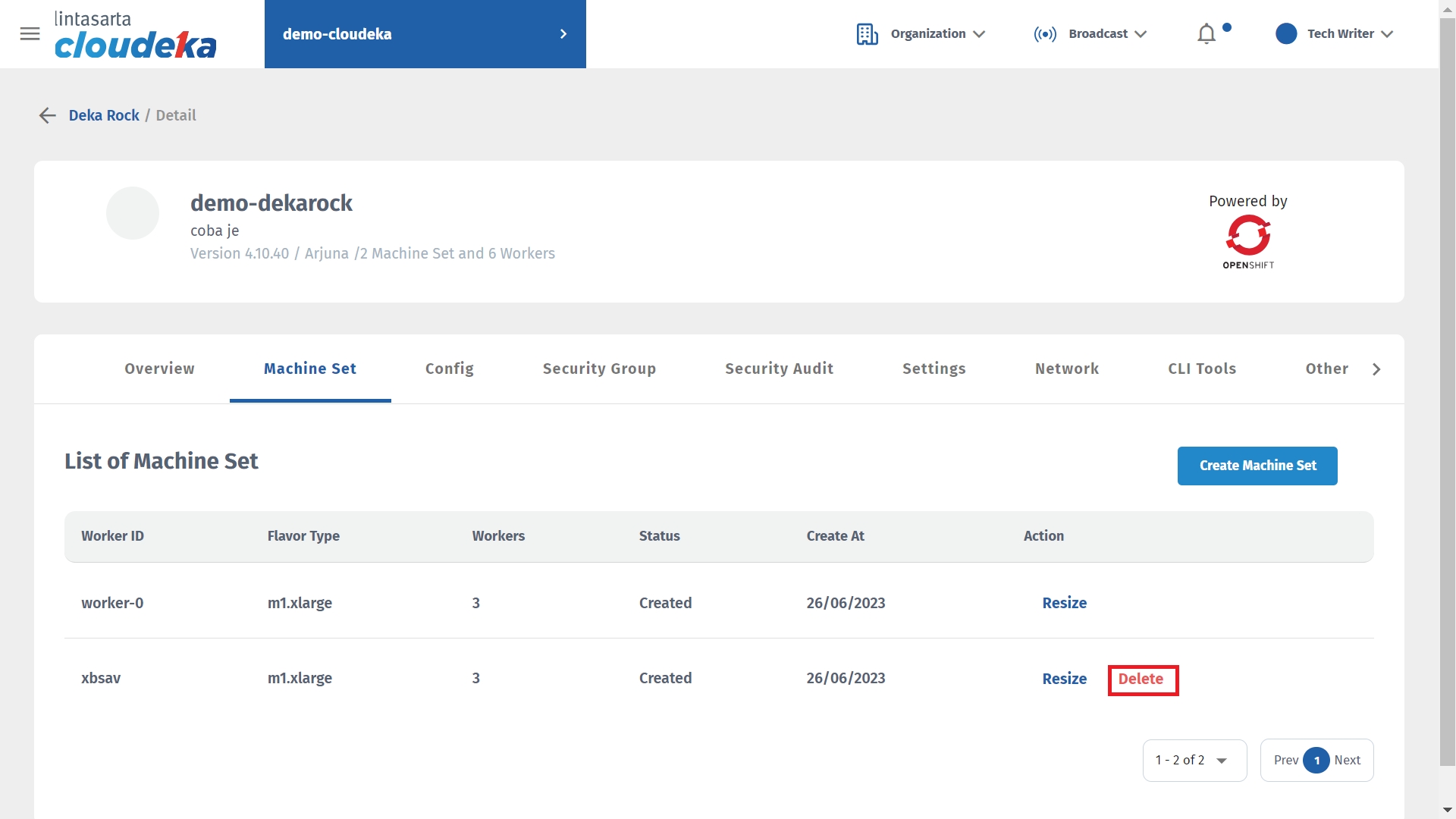Switch to the Security Group tab
Viewport: 1456px width, 819px height.
pyautogui.click(x=598, y=369)
